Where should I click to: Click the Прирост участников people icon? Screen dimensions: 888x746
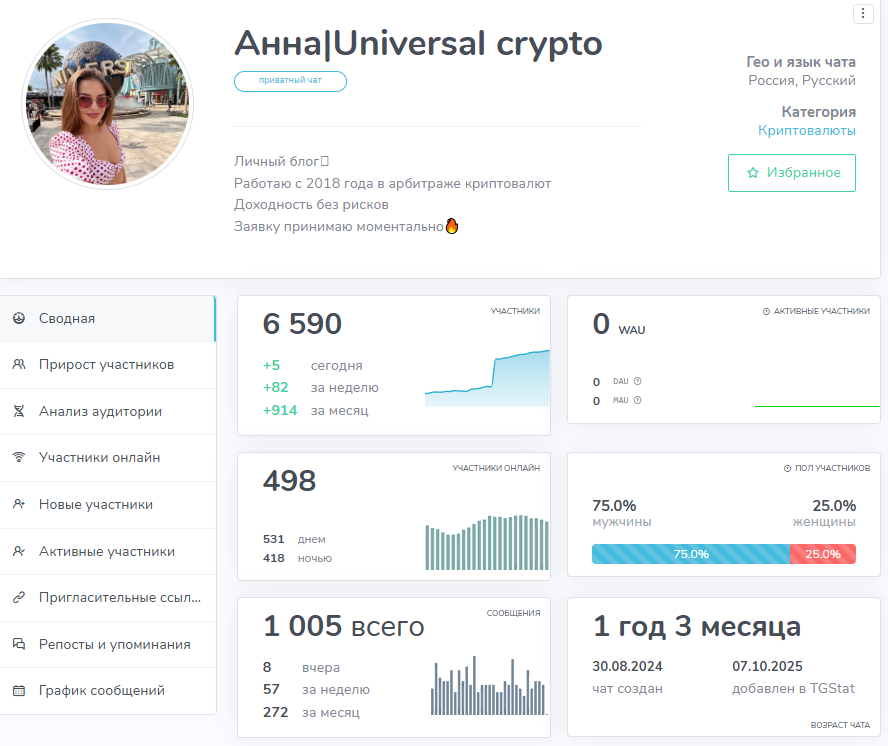tap(19, 364)
